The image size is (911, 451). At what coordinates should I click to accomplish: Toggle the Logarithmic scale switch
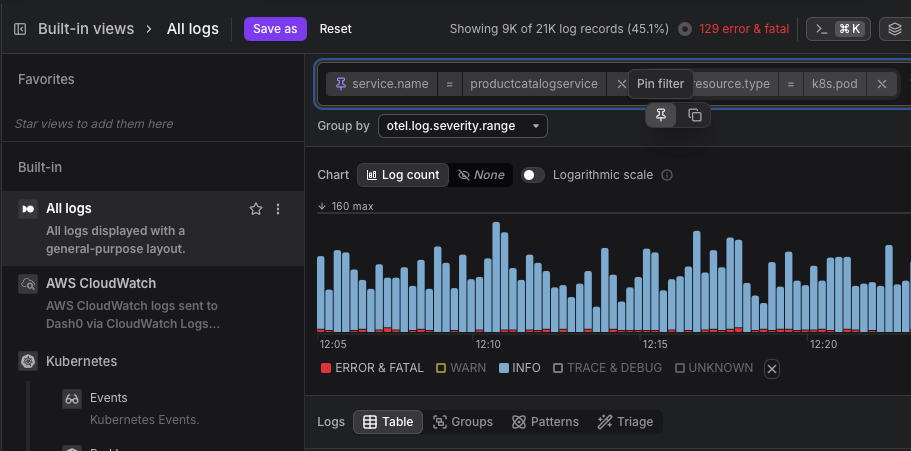point(533,175)
